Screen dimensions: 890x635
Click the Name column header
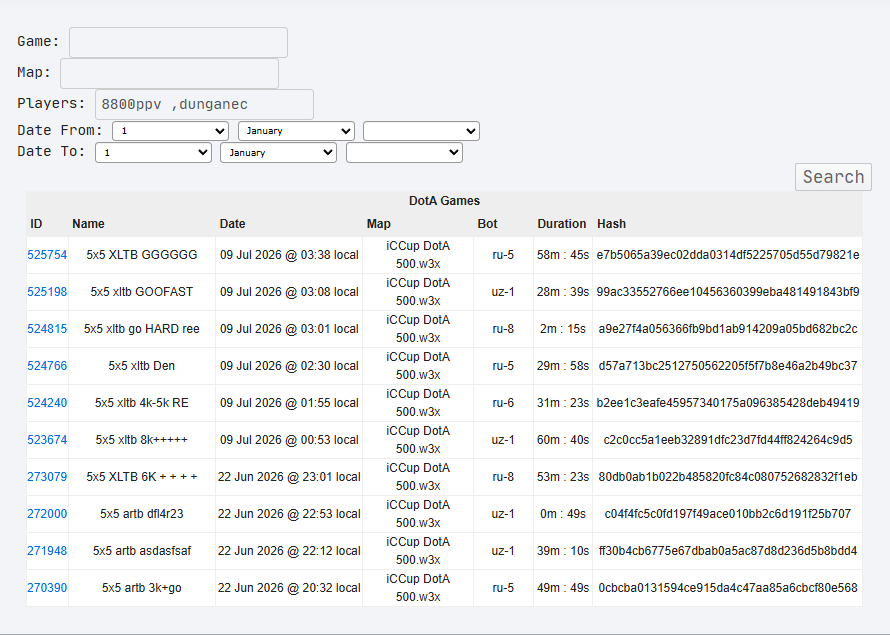click(x=88, y=224)
